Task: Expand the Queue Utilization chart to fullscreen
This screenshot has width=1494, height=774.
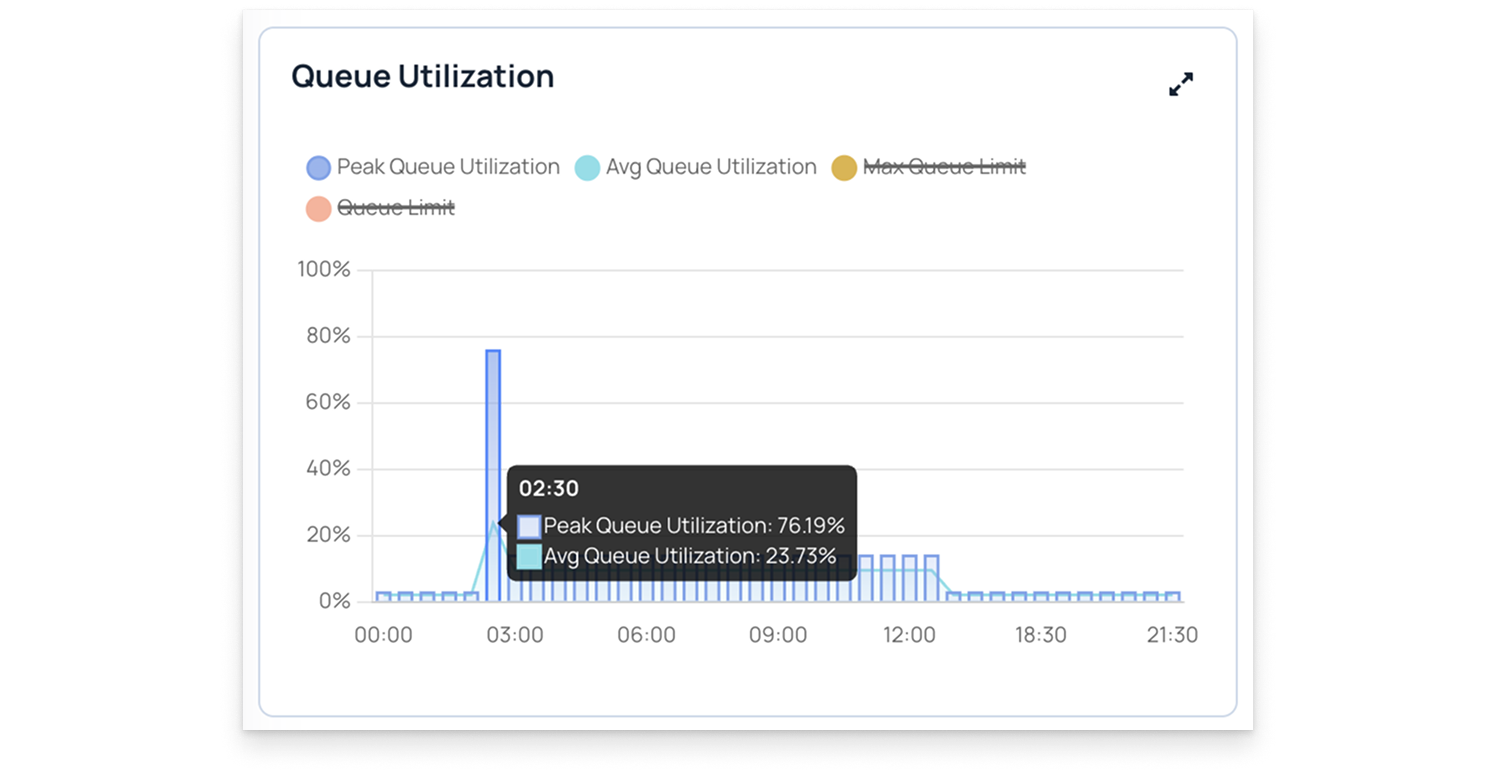Action: click(x=1181, y=85)
